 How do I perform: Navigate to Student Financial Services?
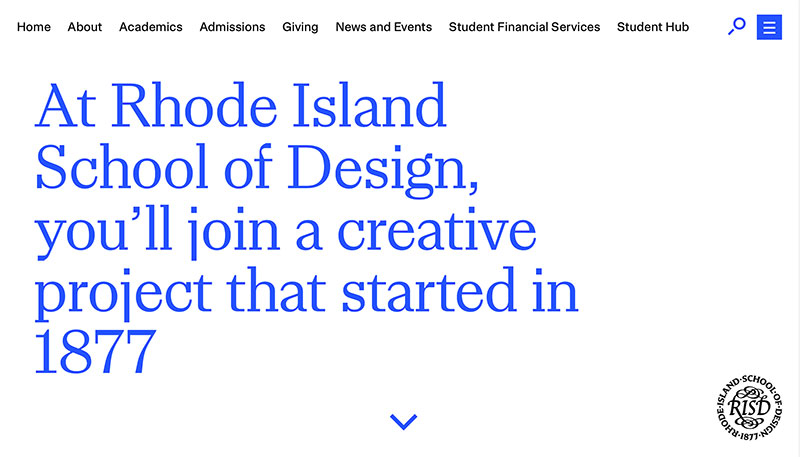(x=524, y=27)
